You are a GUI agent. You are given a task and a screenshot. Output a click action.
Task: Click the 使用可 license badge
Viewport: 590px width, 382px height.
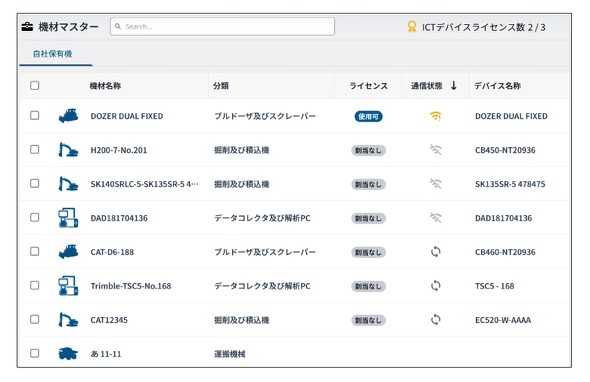point(368,117)
